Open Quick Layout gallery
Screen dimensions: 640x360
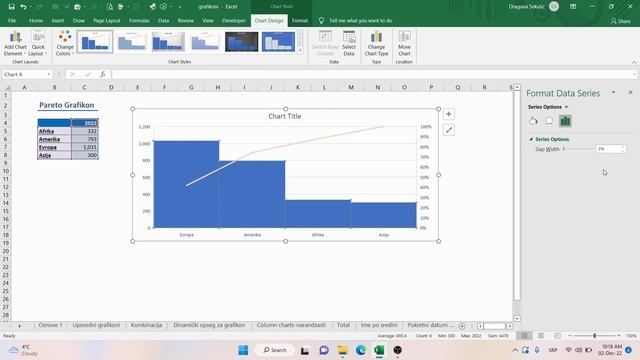click(x=38, y=43)
